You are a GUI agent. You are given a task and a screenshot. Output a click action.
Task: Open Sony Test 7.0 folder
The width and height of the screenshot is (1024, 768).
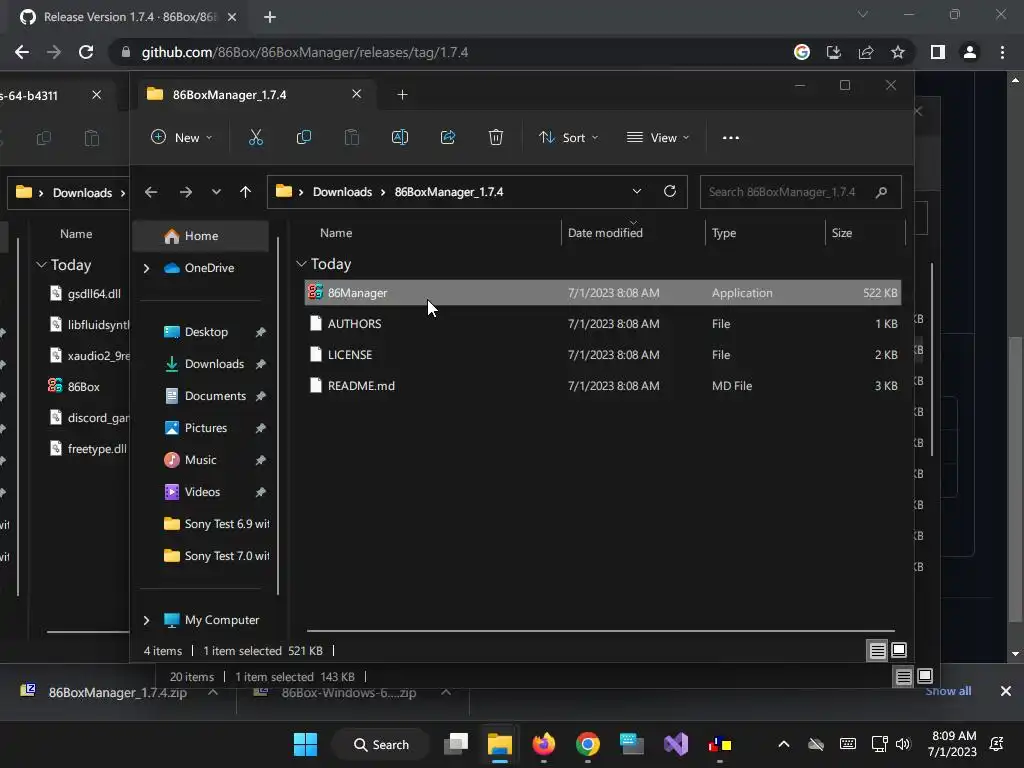click(x=216, y=556)
